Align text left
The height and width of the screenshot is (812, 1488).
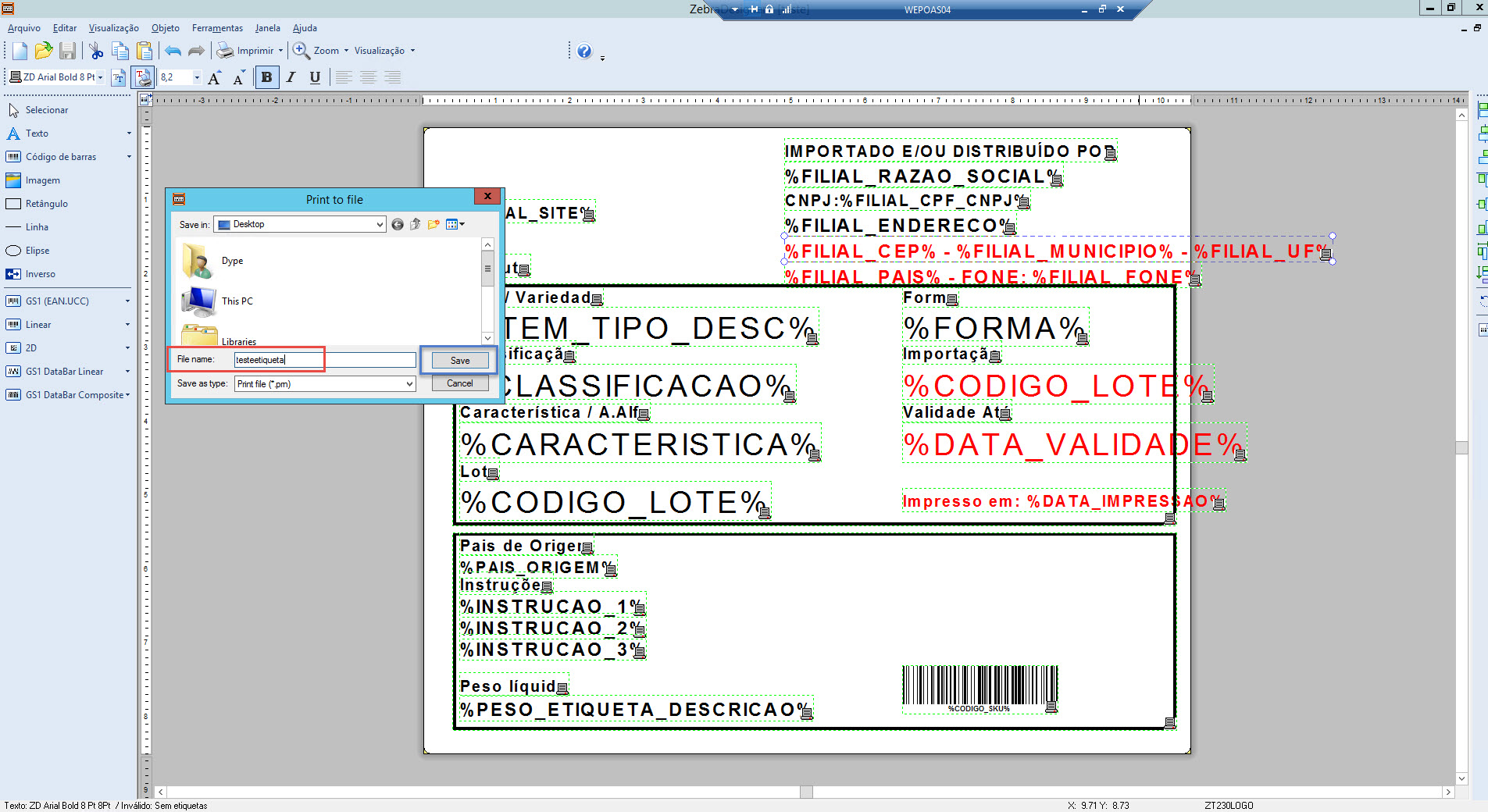344,77
